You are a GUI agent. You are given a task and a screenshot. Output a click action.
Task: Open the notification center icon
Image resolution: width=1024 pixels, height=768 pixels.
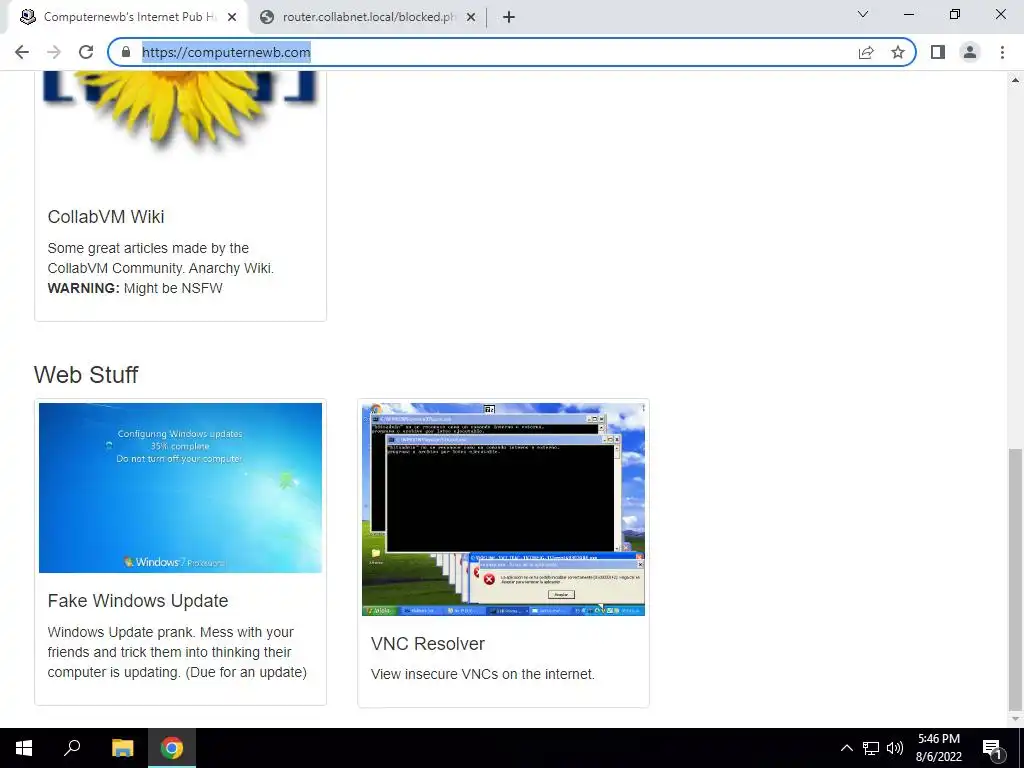[993, 748]
